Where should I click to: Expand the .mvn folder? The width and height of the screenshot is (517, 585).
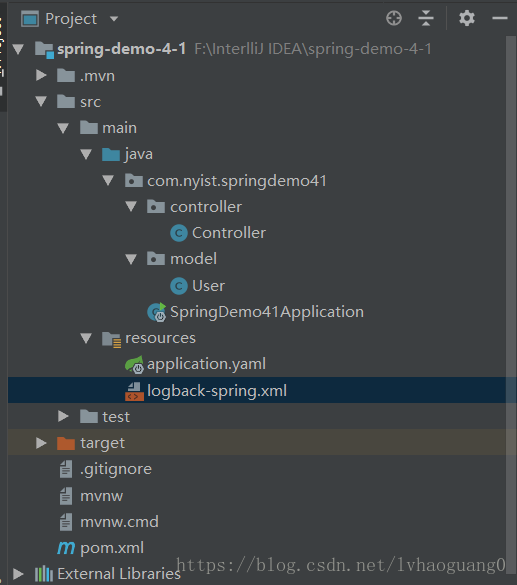tap(41, 76)
